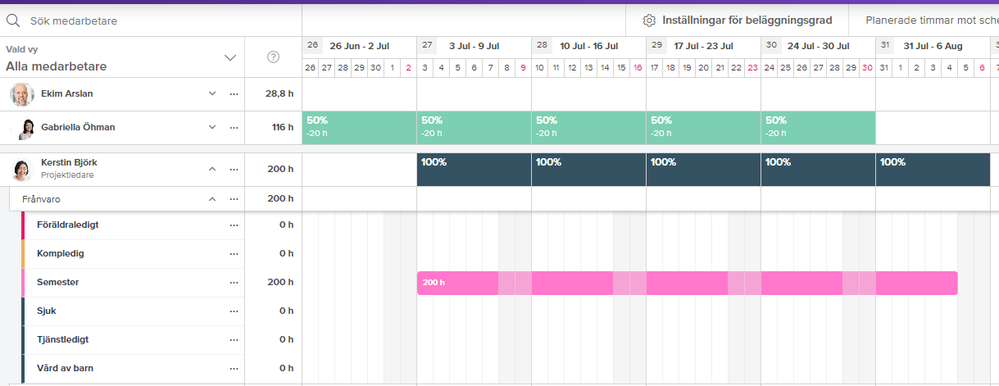
Task: Open the settings gear for beläggningsgrad
Action: click(649, 20)
